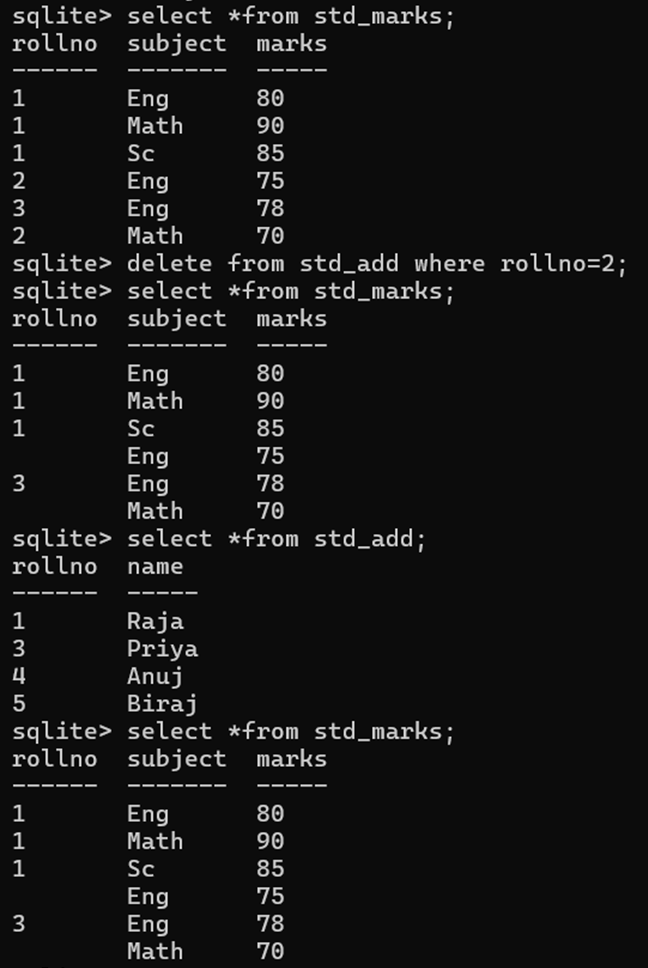Select Math with marks 90 in last output
Image resolution: width=648 pixels, height=968 pixels.
[x=155, y=842]
